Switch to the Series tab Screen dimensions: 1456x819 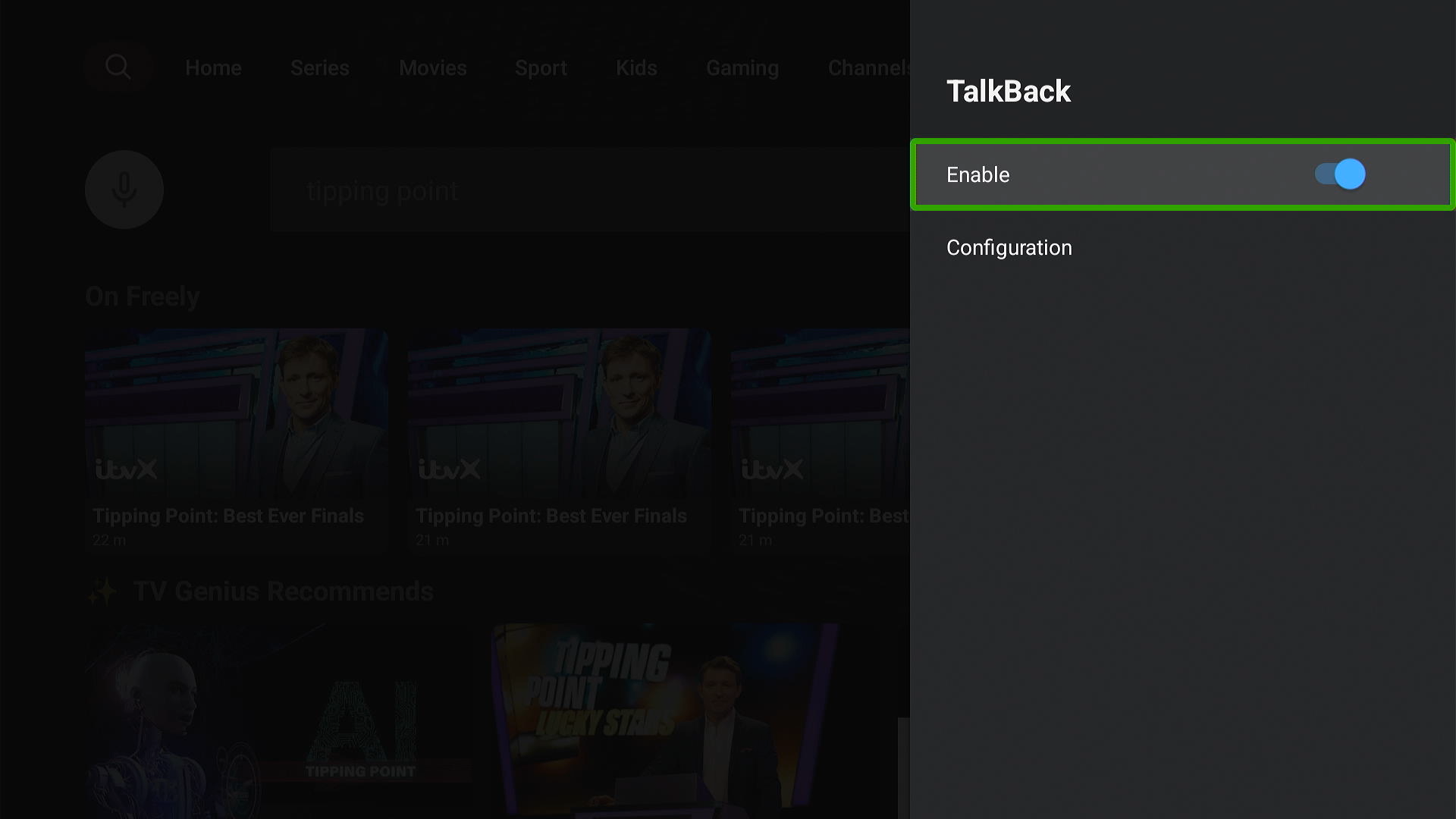(x=320, y=68)
